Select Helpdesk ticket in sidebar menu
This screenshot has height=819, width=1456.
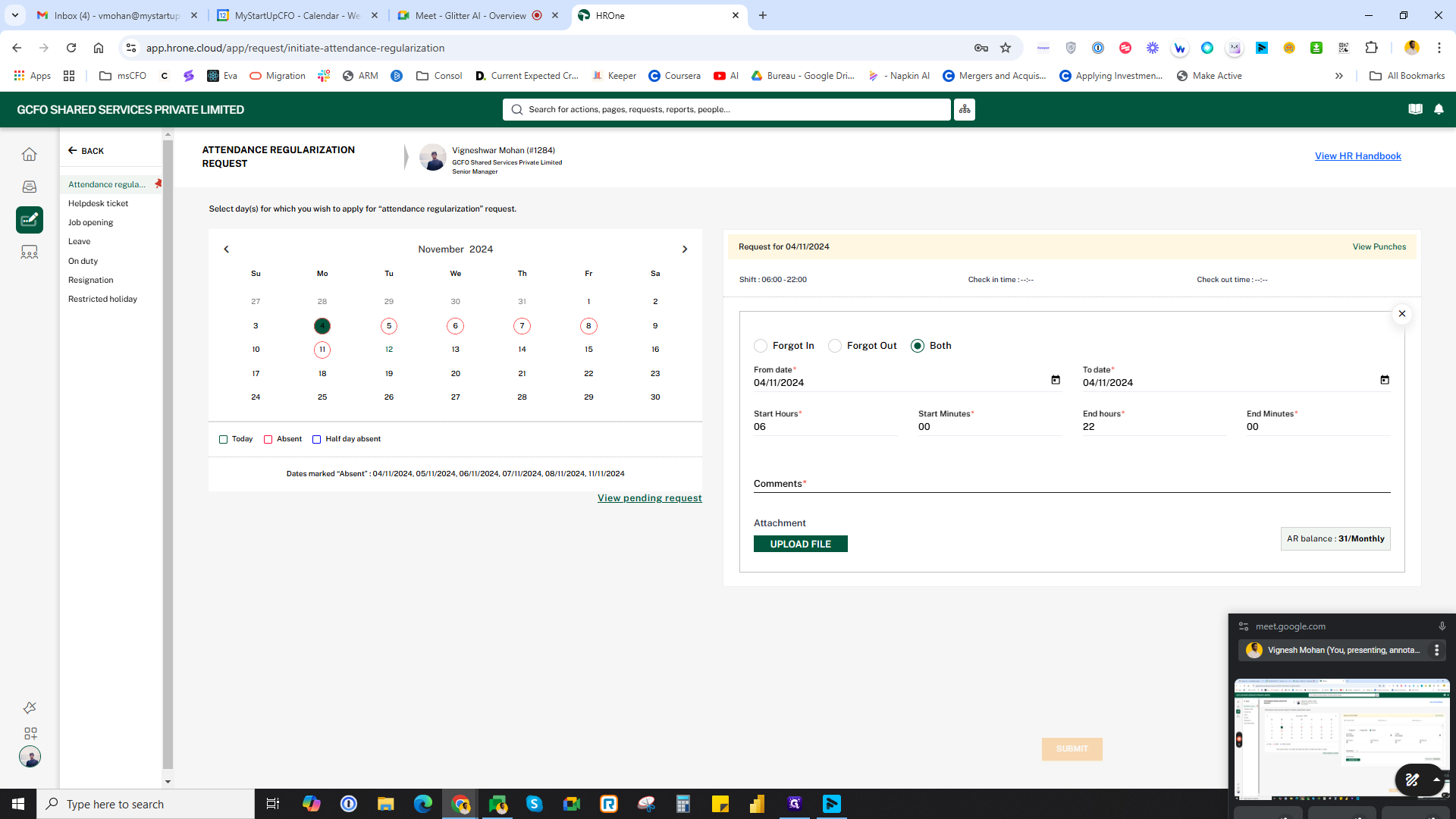[x=98, y=203]
